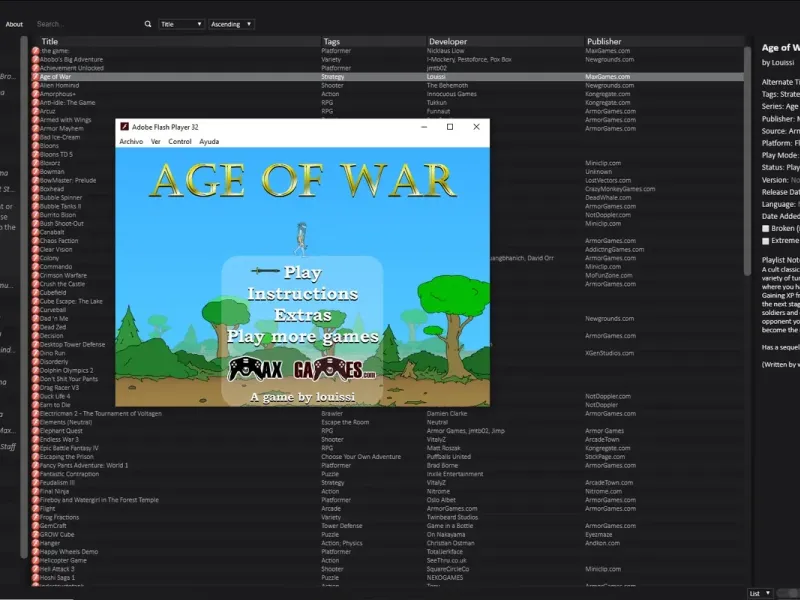800x600 pixels.
Task: Open the List layout dropdown
Action: click(x=760, y=593)
